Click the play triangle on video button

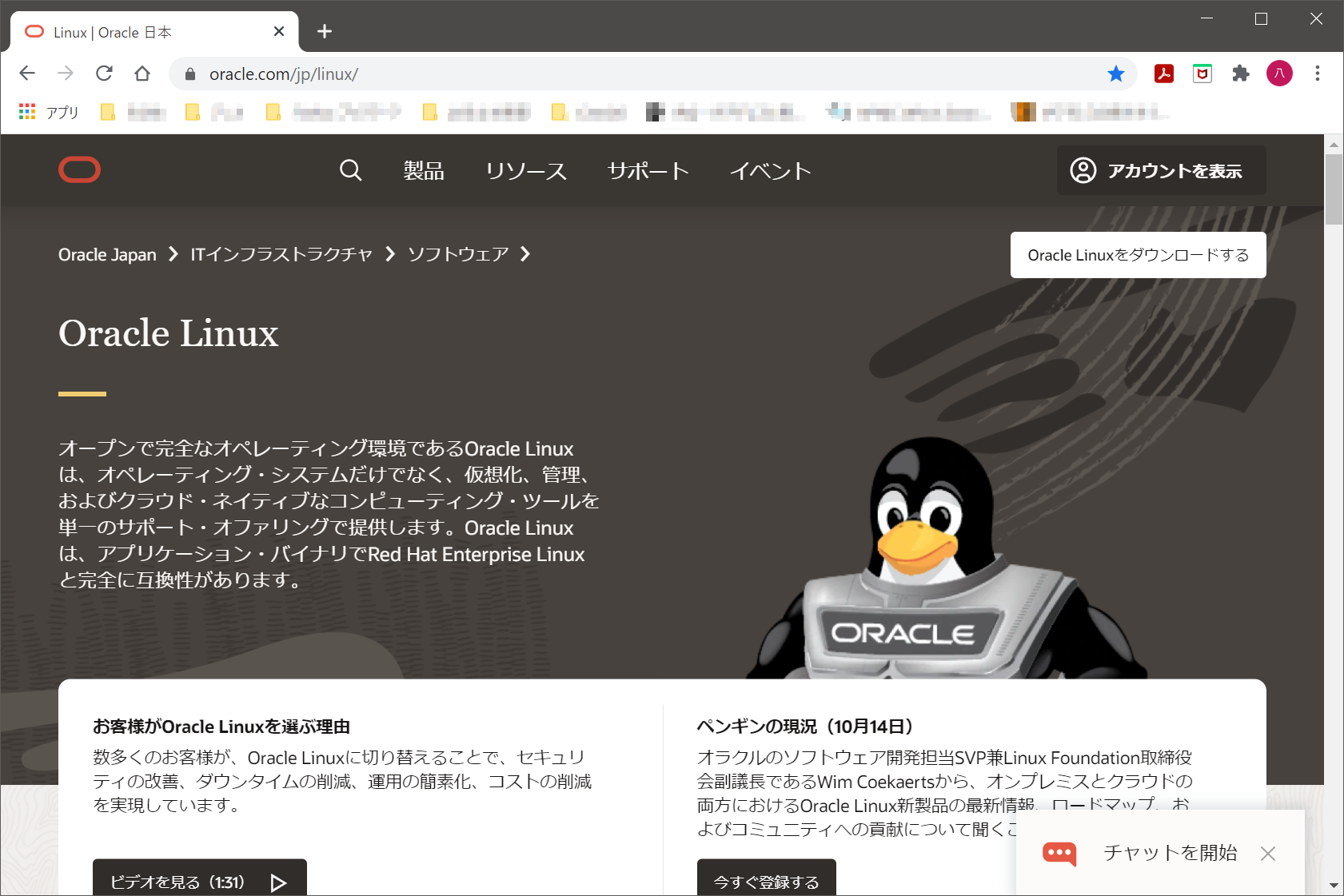278,882
